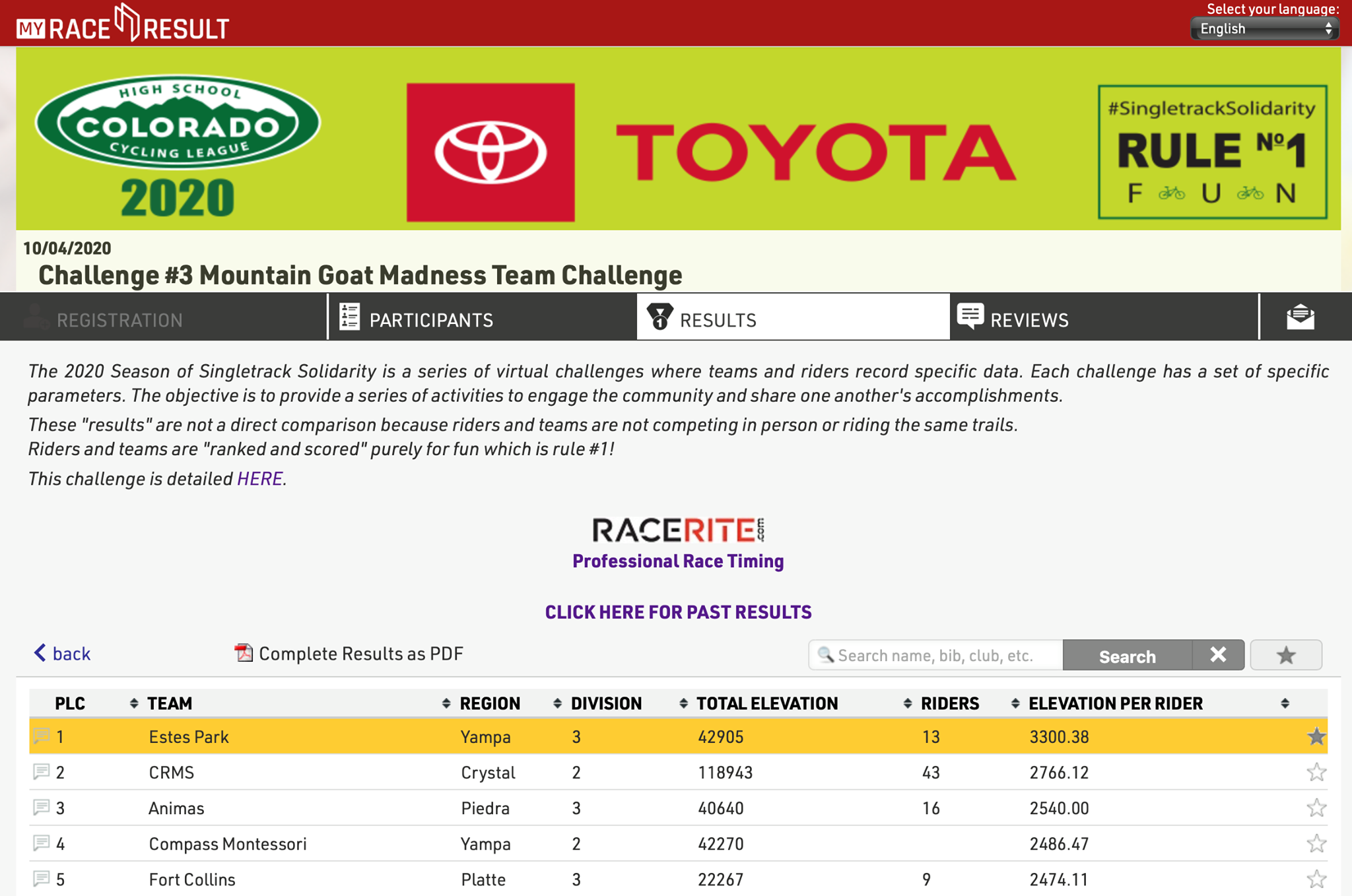The width and height of the screenshot is (1352, 896).
Task: Open the RaceRite logo link
Action: 678,530
